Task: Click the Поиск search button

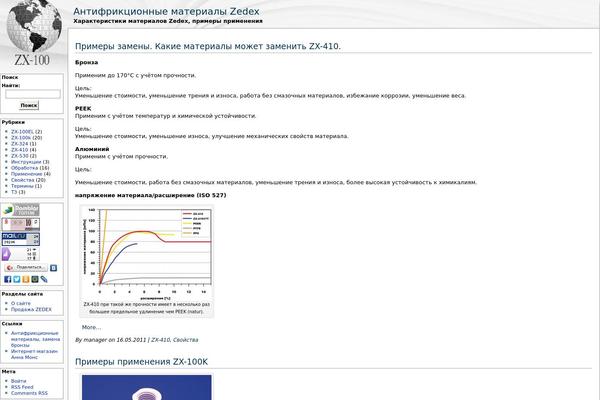Action: pyautogui.click(x=29, y=105)
